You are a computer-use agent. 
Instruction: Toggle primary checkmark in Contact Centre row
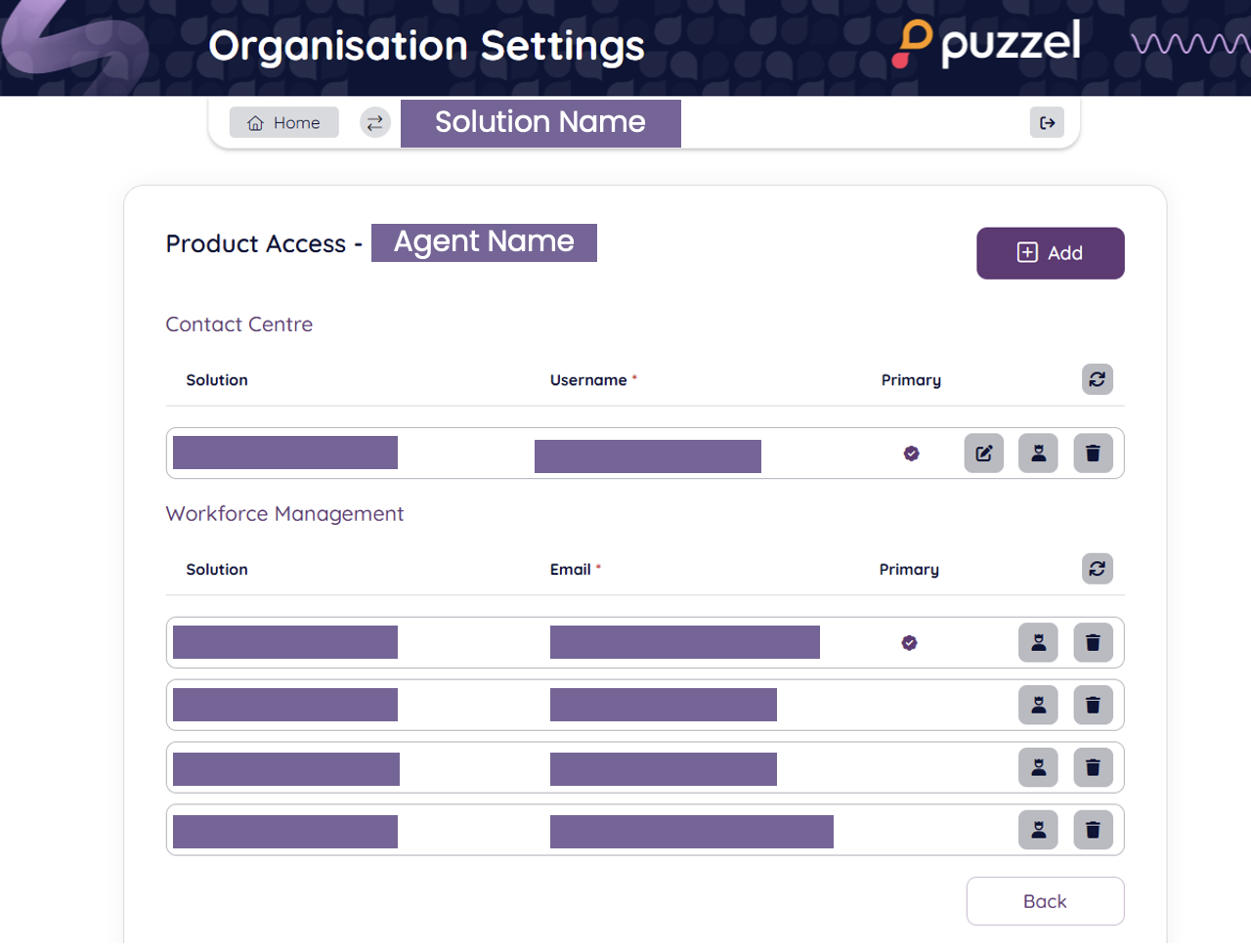click(x=911, y=454)
